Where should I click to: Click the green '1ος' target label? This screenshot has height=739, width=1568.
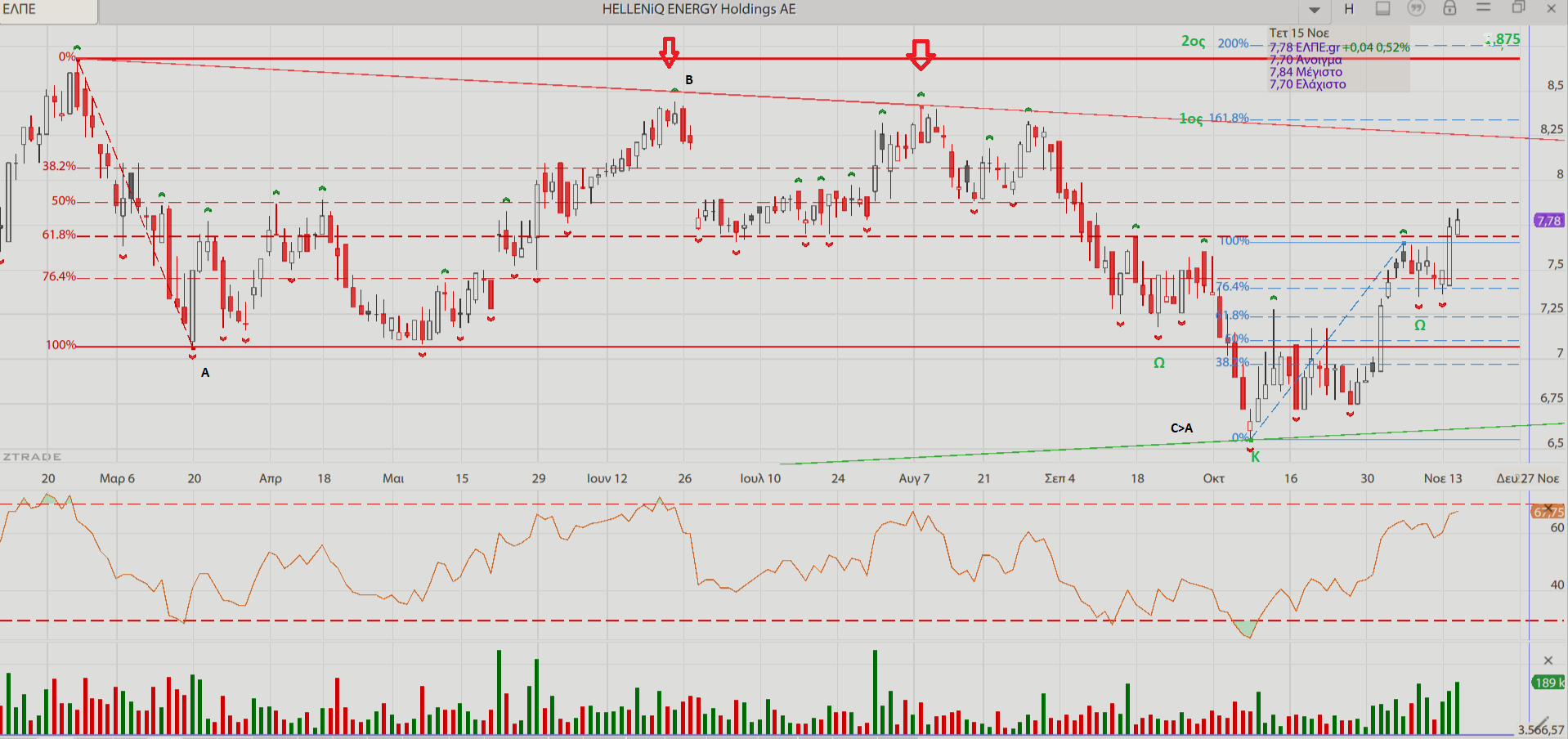coord(1190,119)
